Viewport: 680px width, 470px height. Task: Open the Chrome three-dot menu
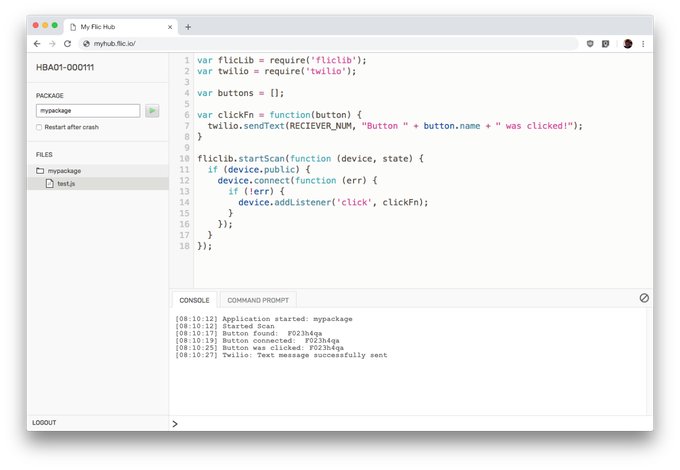pyautogui.click(x=643, y=44)
